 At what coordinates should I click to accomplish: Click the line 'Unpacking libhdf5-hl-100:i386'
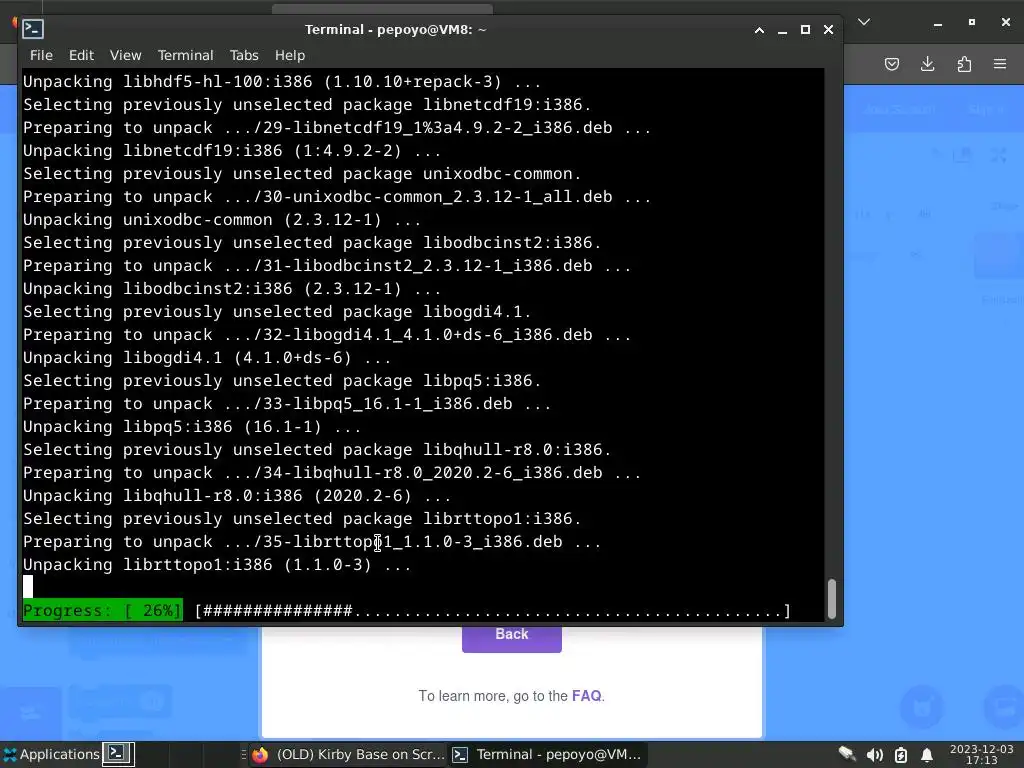click(x=282, y=82)
